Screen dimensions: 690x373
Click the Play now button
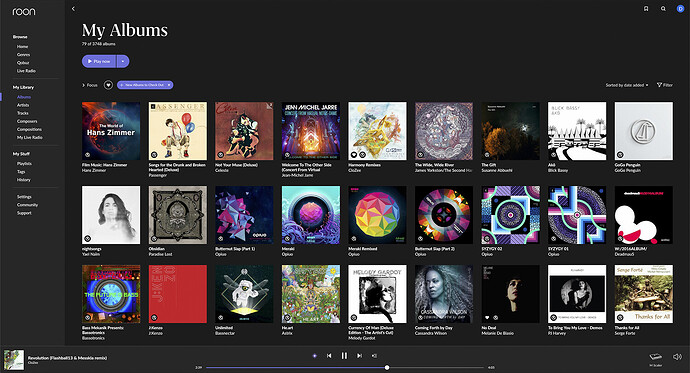pyautogui.click(x=99, y=62)
